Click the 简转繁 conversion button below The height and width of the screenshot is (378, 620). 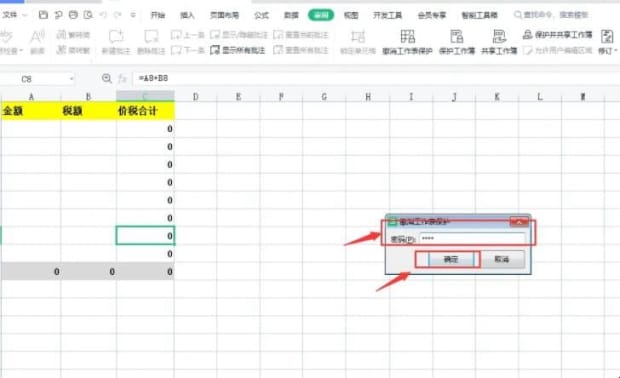pyautogui.click(x=73, y=50)
